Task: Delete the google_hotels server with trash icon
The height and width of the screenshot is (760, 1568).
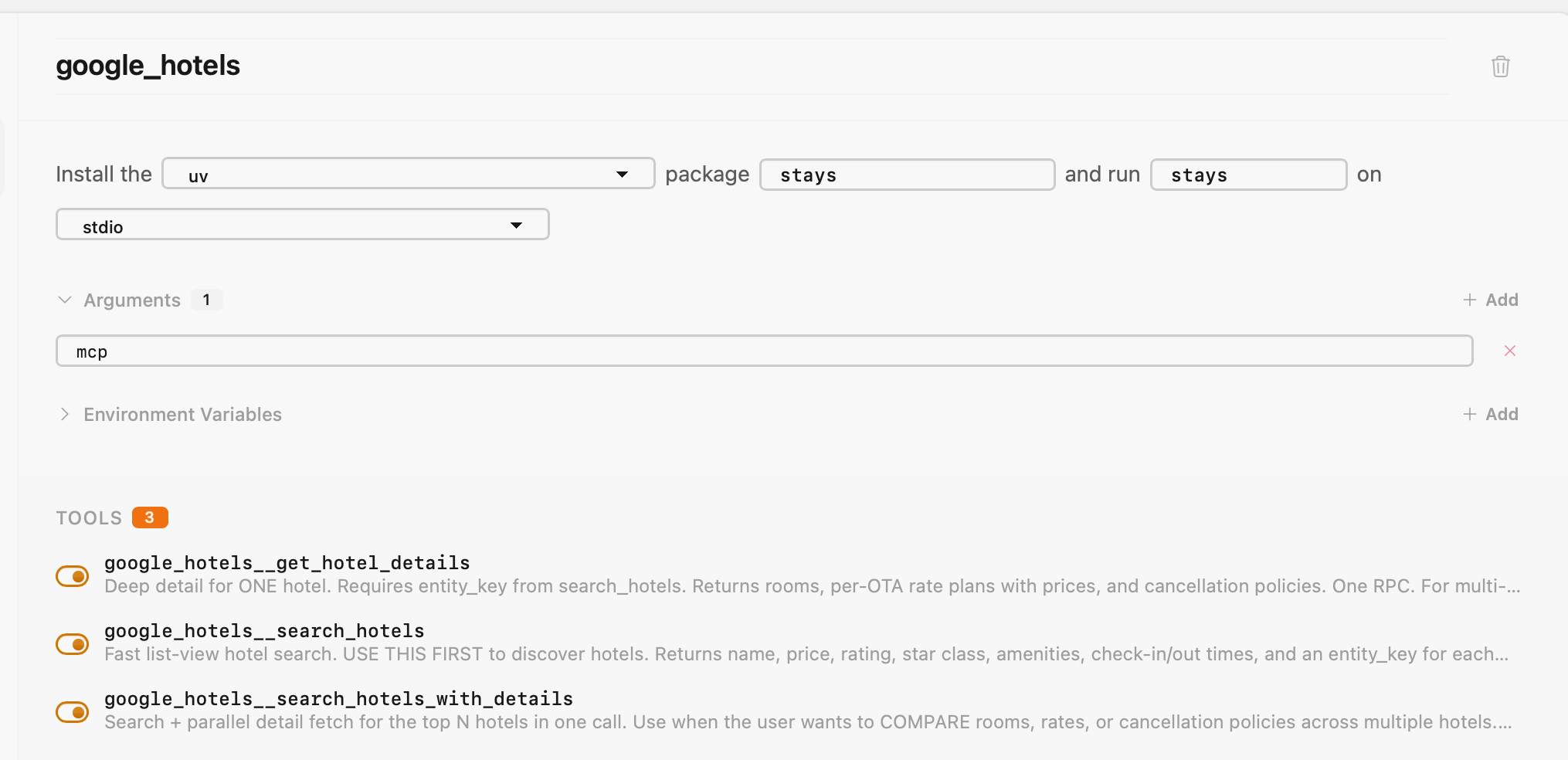Action: (1500, 66)
